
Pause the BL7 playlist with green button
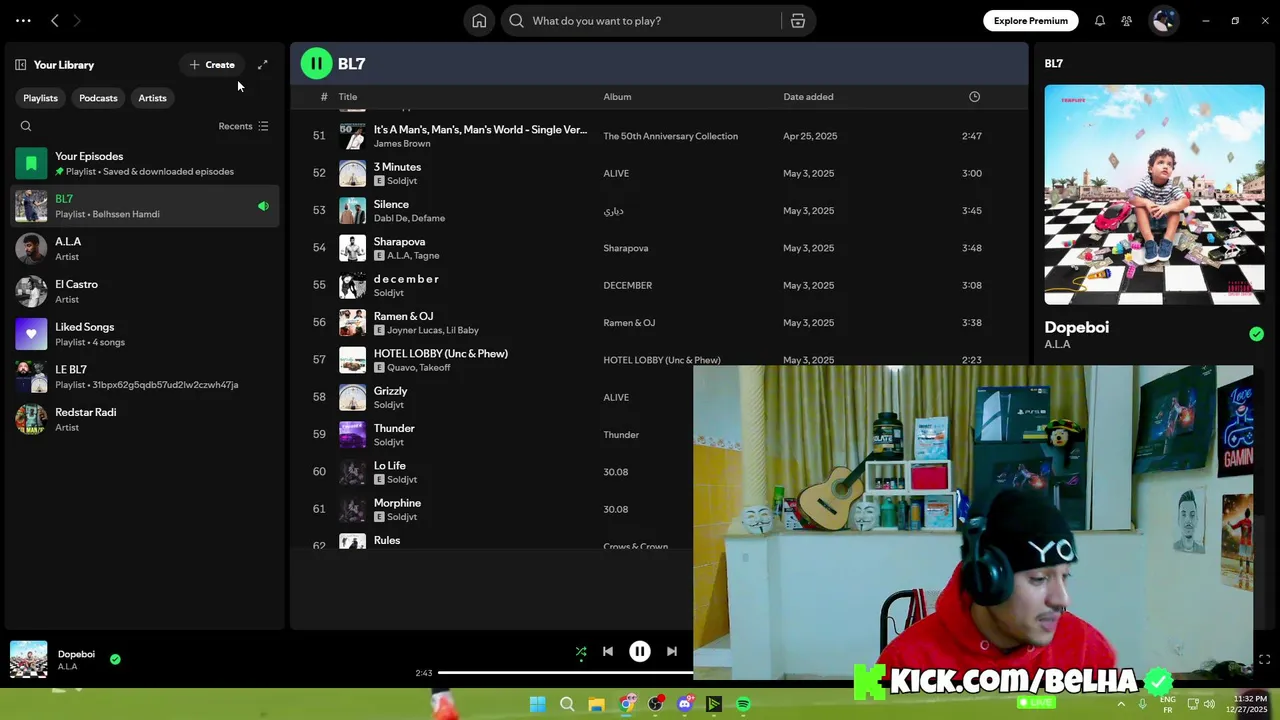pos(316,64)
